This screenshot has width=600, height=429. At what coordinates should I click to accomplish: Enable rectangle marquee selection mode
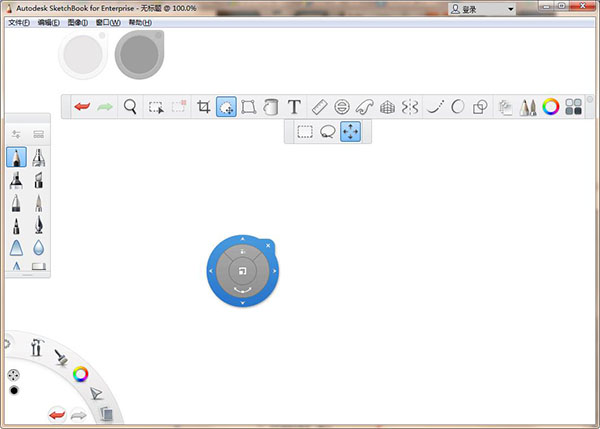(305, 132)
